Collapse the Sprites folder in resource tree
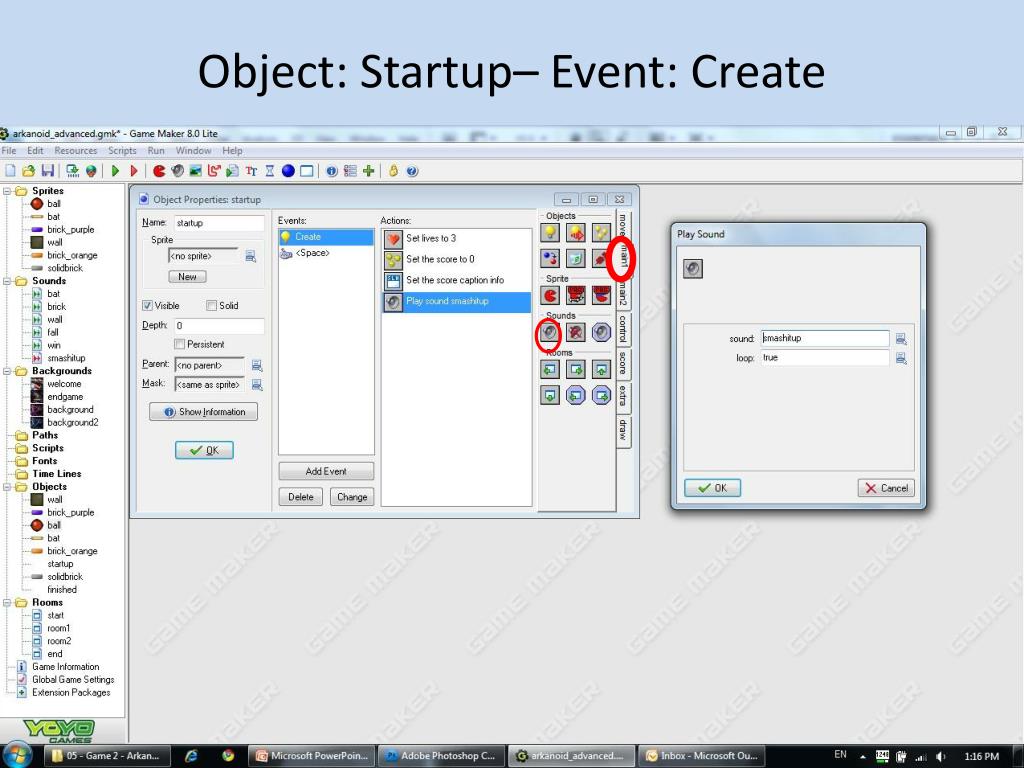Image resolution: width=1024 pixels, height=768 pixels. (7, 191)
